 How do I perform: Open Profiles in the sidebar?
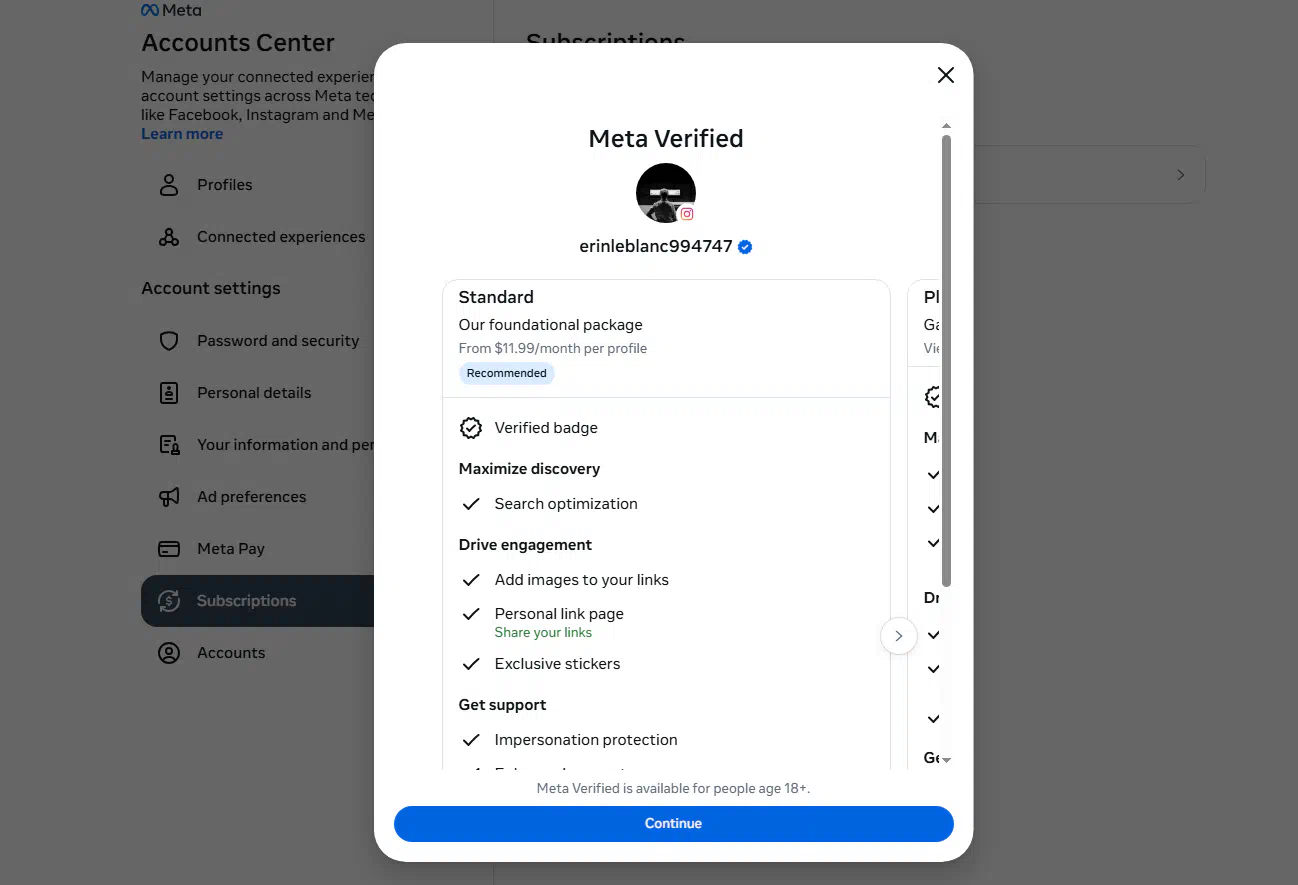coord(258,185)
